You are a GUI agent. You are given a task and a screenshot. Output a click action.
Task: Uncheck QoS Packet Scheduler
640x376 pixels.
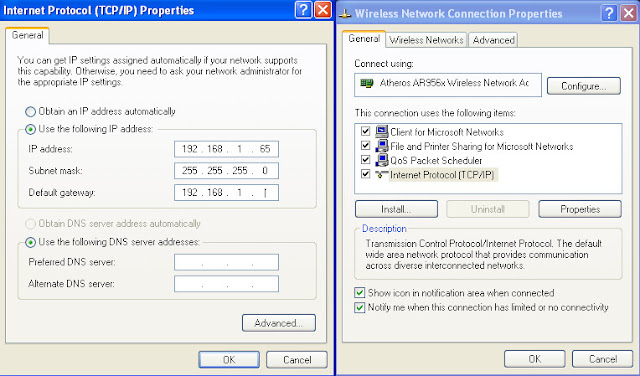(365, 160)
